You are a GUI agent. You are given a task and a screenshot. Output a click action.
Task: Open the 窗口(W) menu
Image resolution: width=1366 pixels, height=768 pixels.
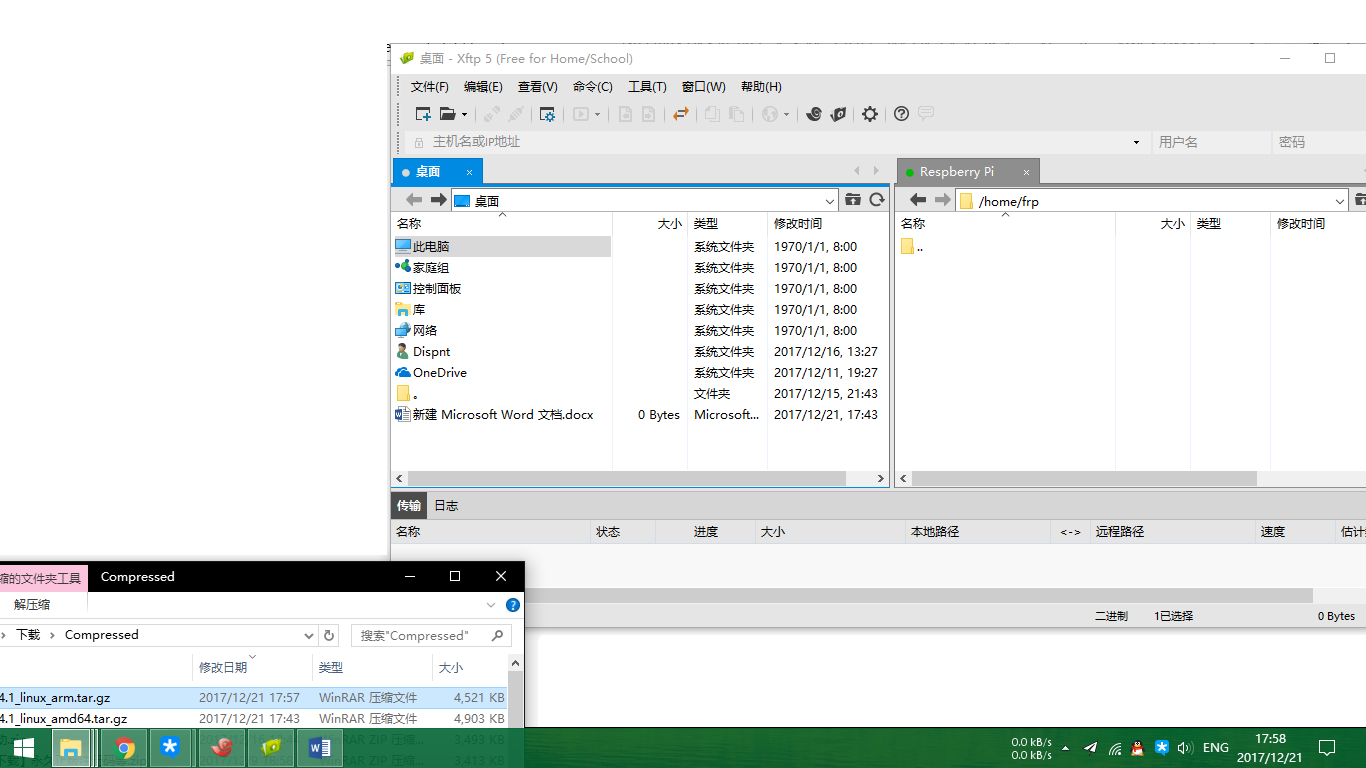704,87
